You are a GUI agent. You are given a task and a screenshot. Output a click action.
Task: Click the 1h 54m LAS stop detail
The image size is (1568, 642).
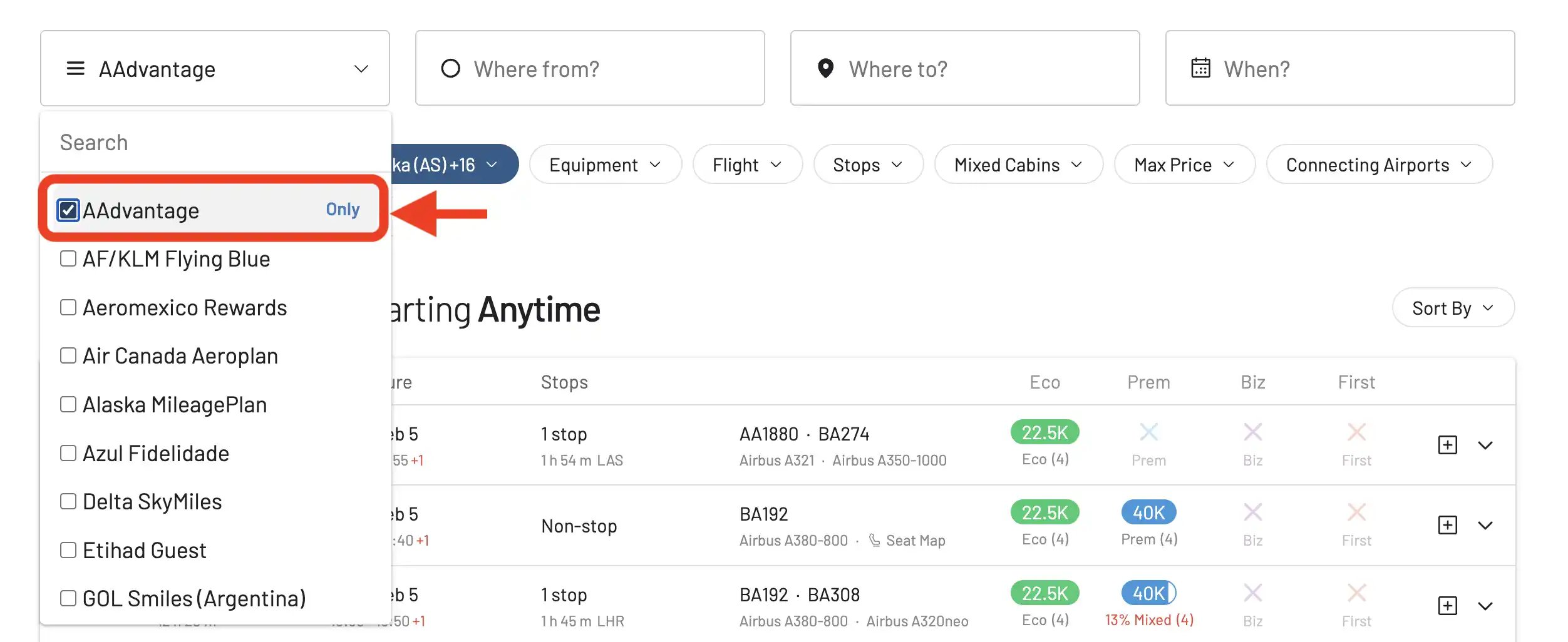(582, 460)
